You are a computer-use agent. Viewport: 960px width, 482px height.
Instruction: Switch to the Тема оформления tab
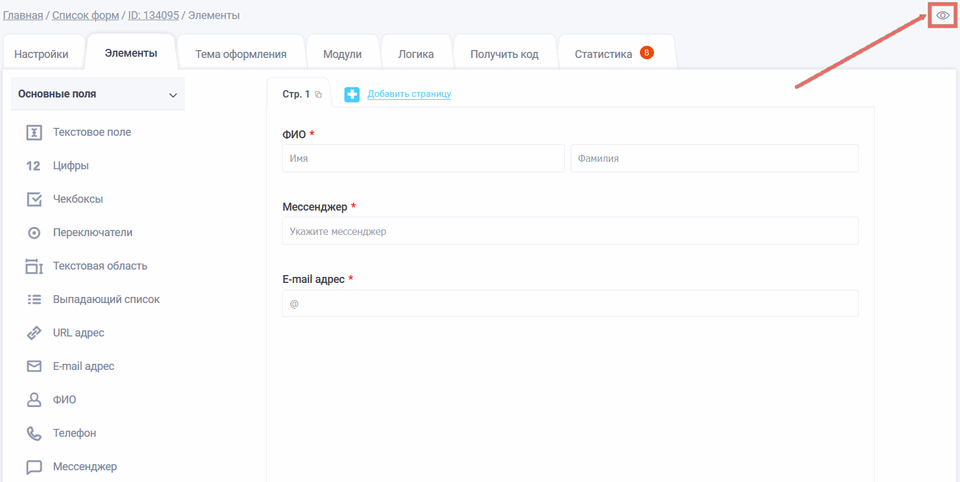(241, 54)
